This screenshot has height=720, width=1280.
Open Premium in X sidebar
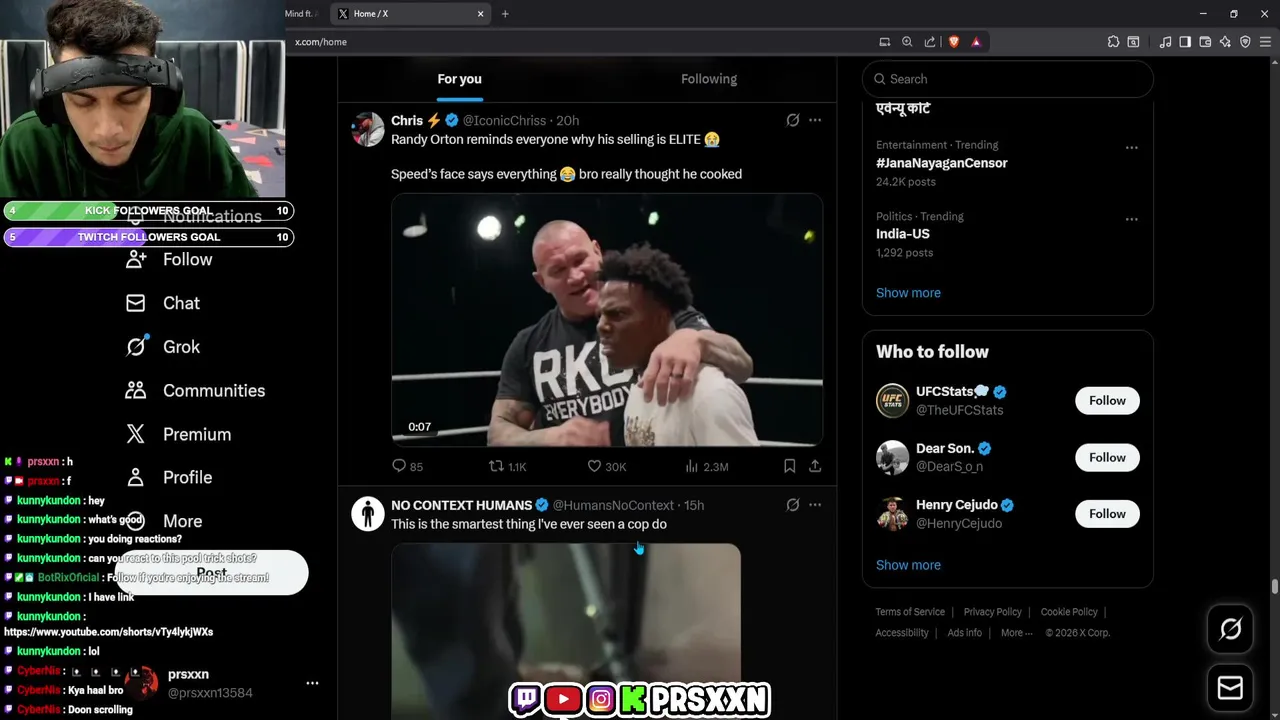(x=178, y=434)
